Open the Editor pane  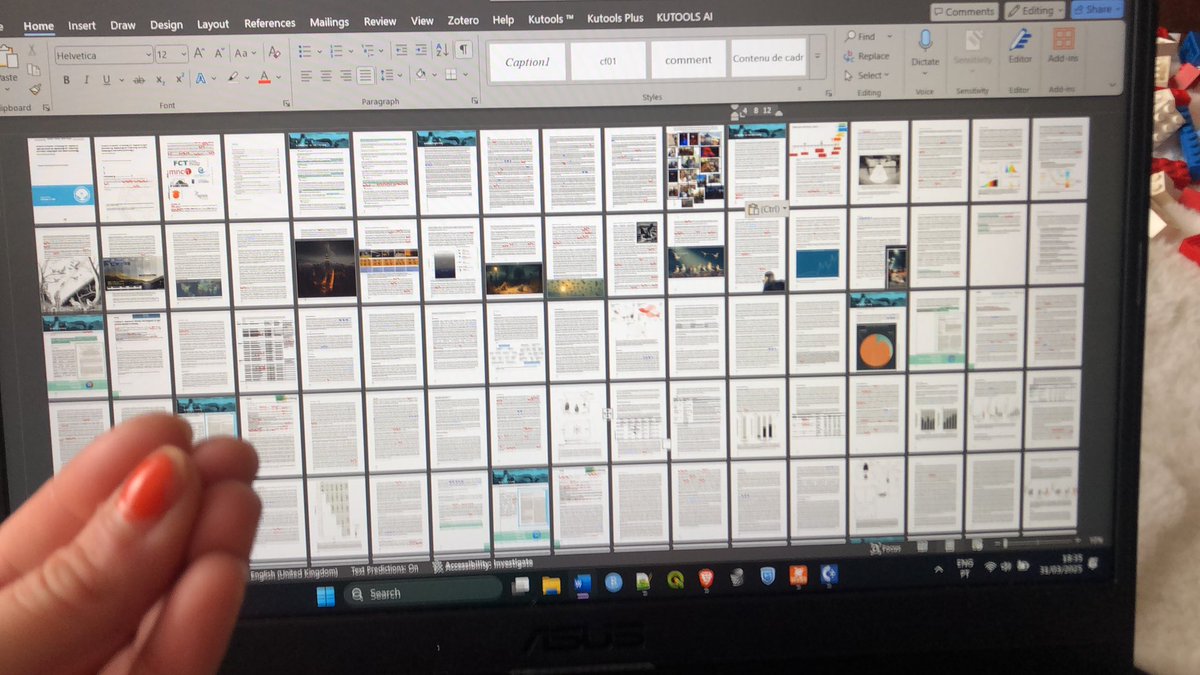pos(1019,46)
